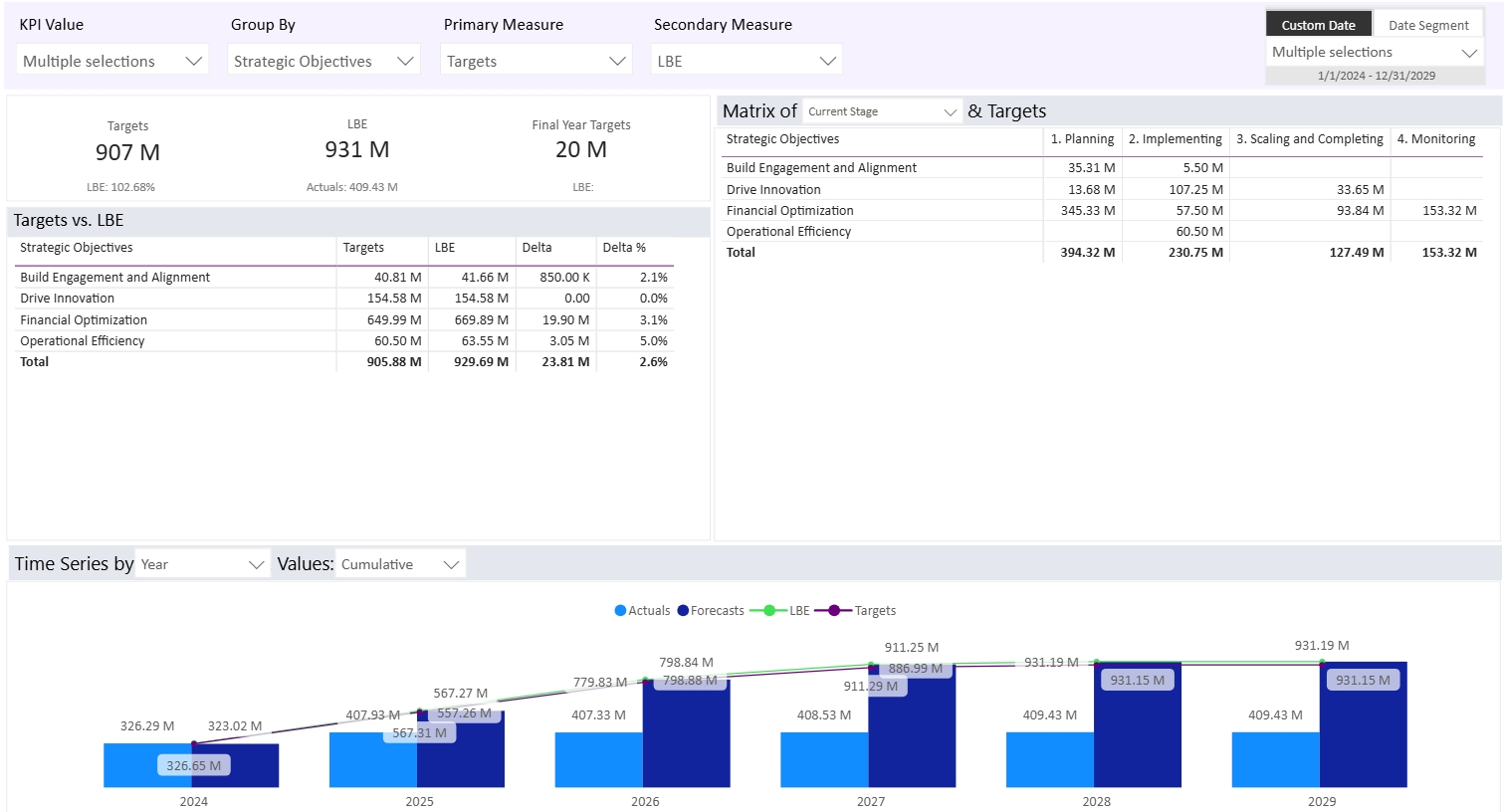The image size is (1504, 812).
Task: Click the 2029 Forecasts bar
Action: coord(1364,724)
